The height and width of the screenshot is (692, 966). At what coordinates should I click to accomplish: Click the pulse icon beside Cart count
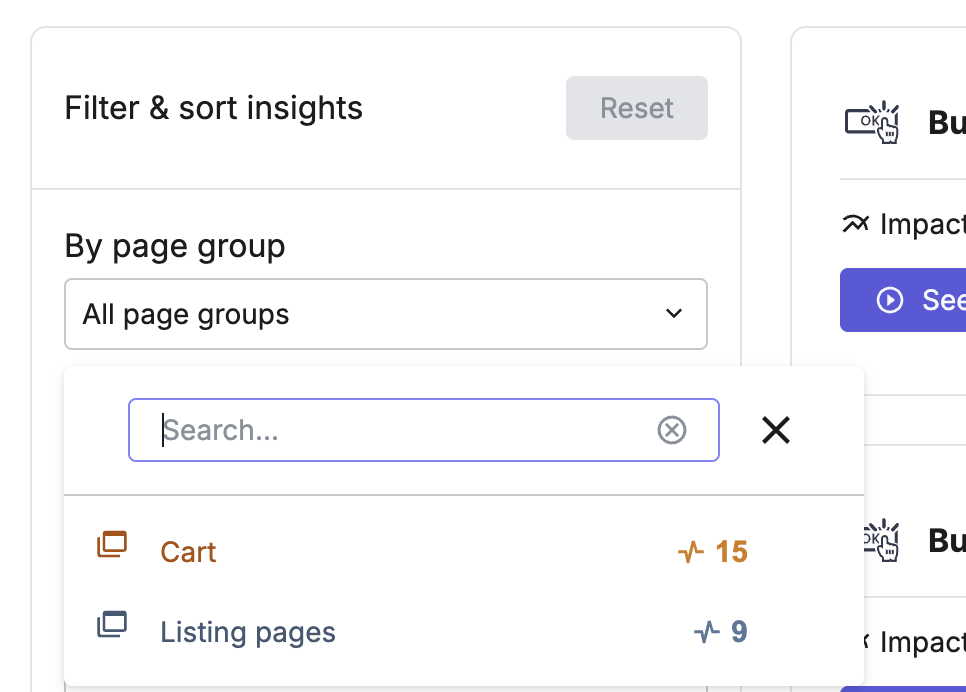pos(691,552)
